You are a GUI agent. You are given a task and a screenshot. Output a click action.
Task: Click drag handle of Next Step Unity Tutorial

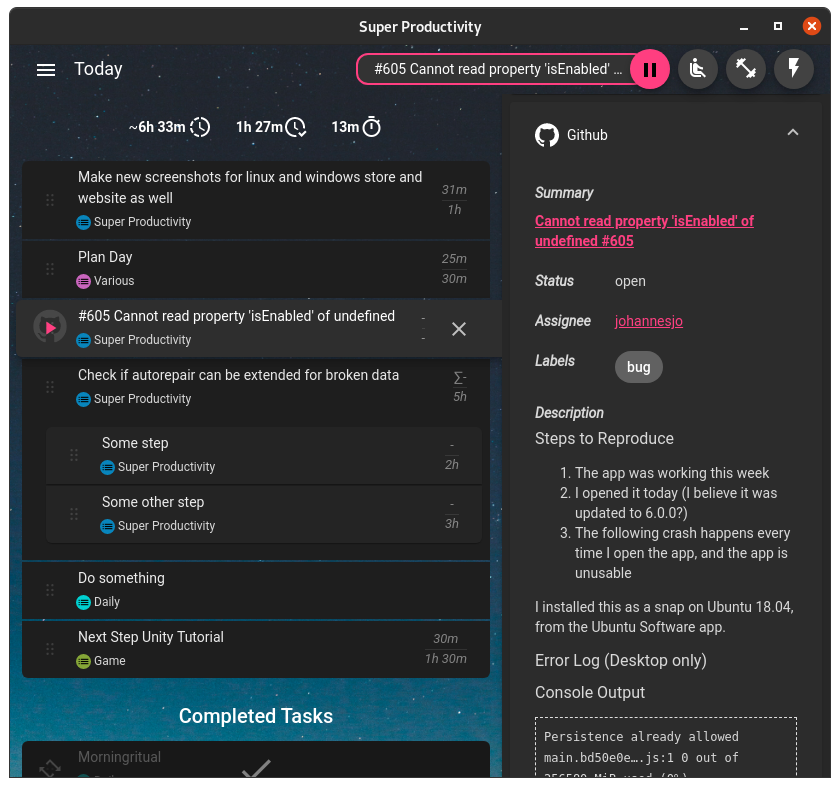pos(50,649)
